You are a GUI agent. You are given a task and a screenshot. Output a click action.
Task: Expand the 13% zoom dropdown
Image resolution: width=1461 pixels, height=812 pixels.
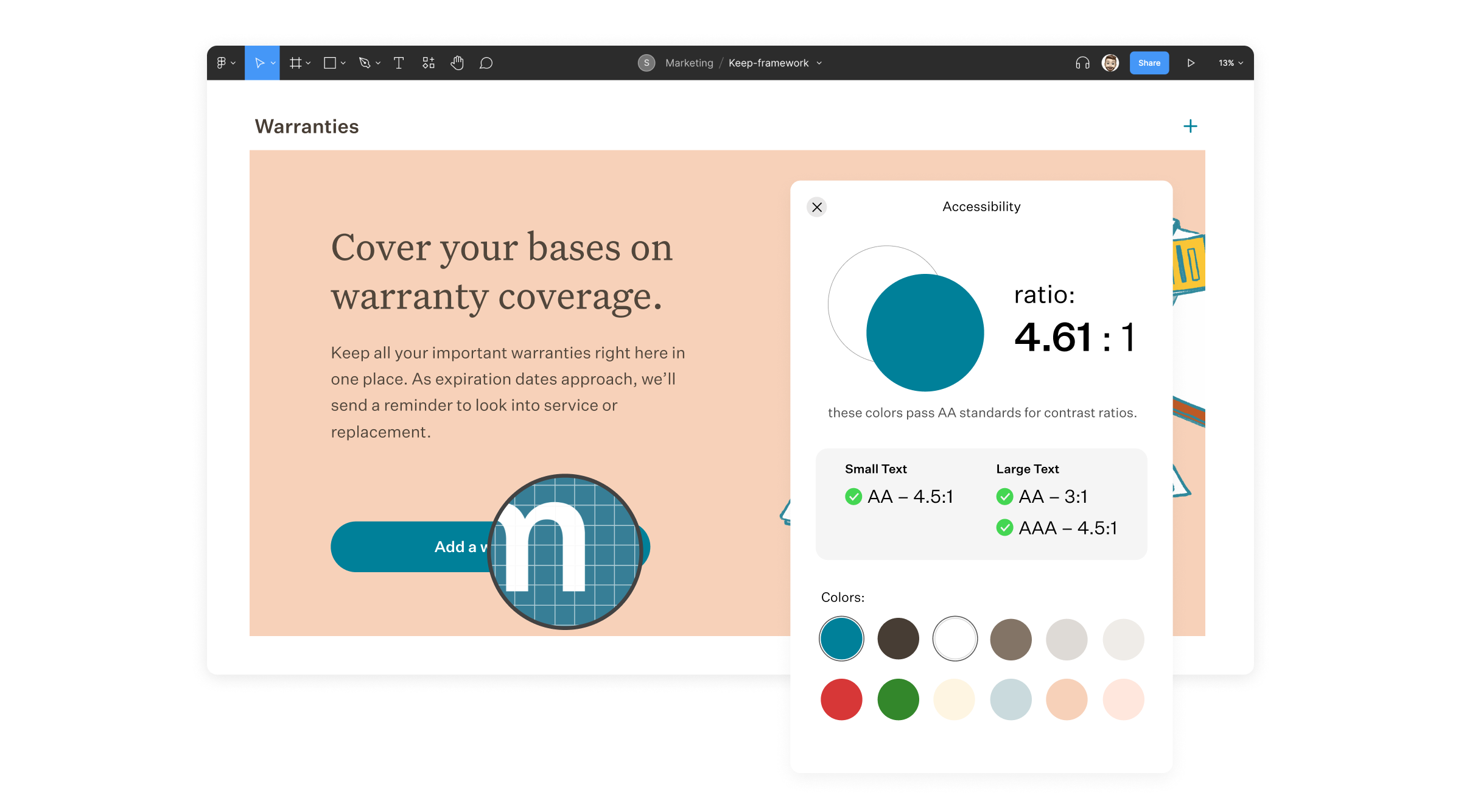point(1231,63)
